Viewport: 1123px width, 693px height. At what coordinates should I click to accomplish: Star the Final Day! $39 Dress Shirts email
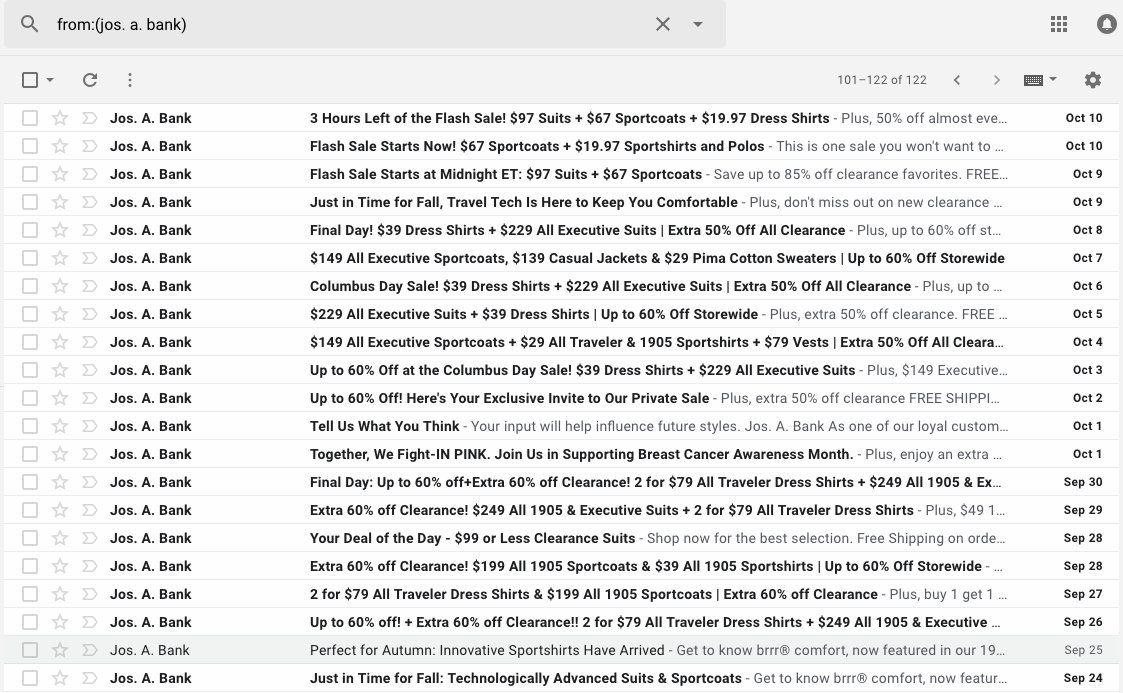tap(59, 230)
